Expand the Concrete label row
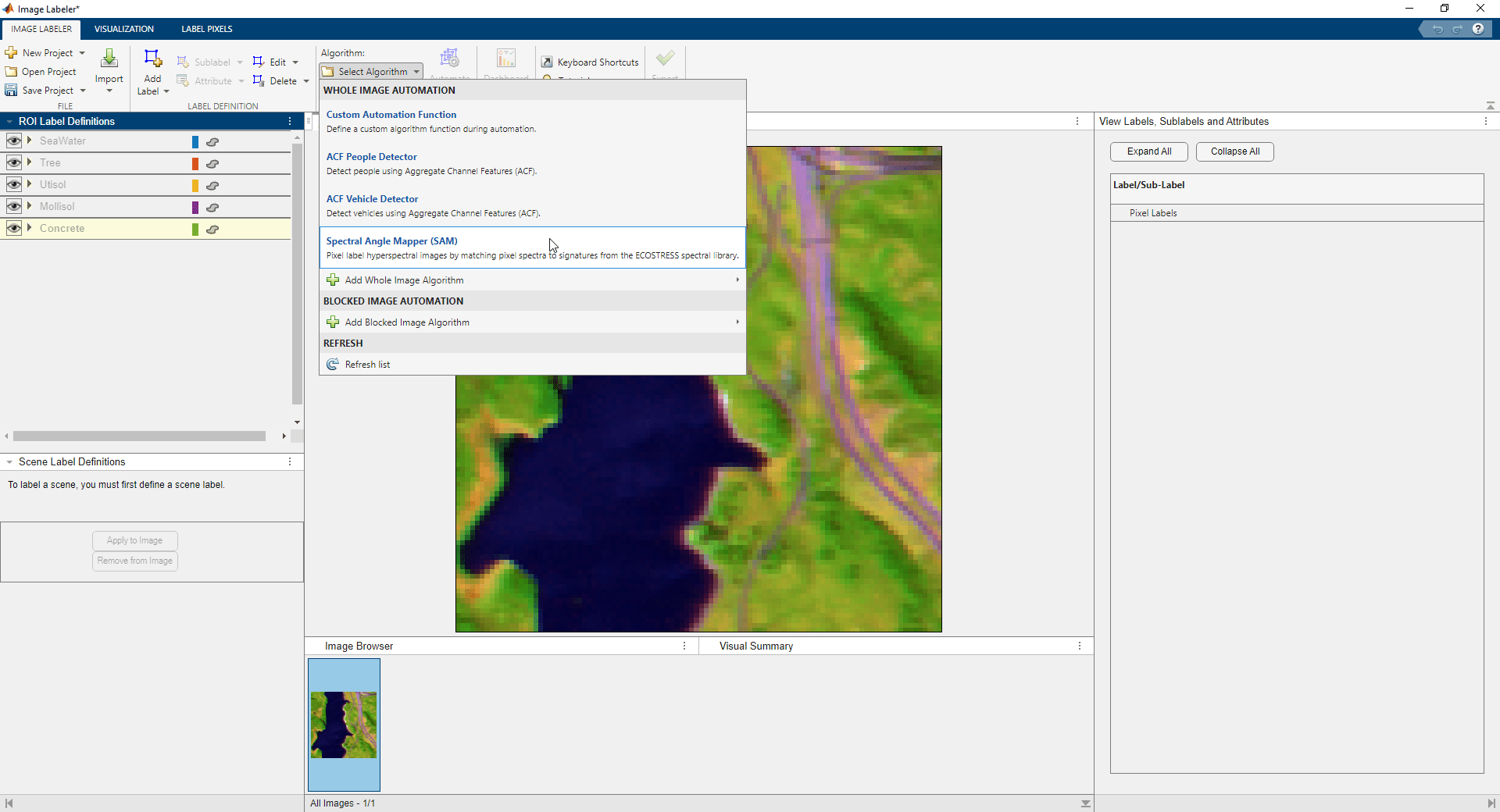This screenshot has width=1500, height=812. [29, 228]
